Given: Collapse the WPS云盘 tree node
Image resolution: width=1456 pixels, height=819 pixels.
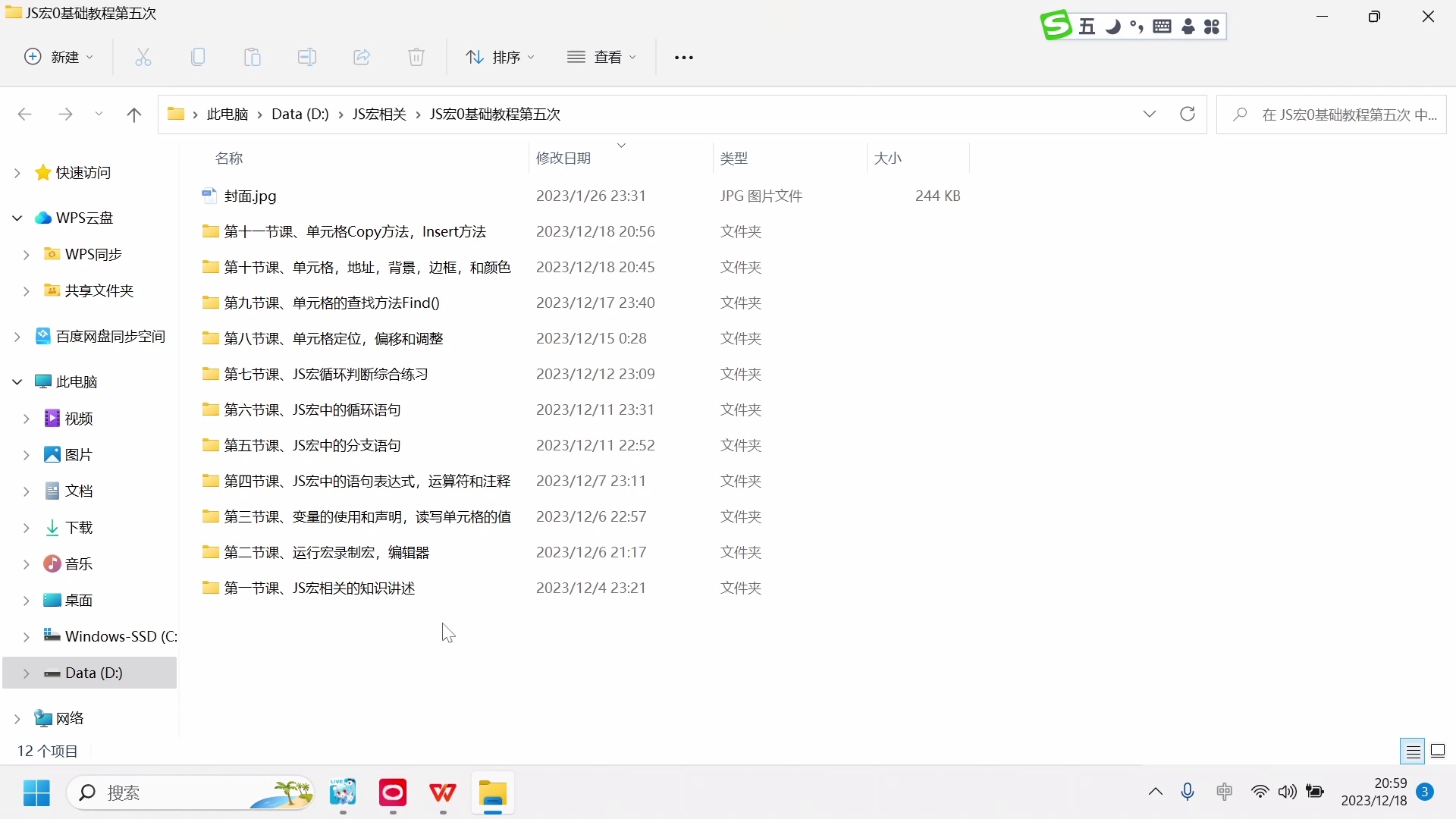Looking at the screenshot, I should [x=17, y=218].
